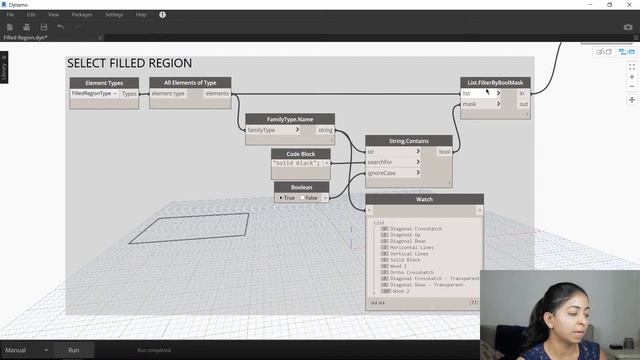This screenshot has height=360, width=640.
Task: Collapse the List root in Watch
Action: point(379,223)
